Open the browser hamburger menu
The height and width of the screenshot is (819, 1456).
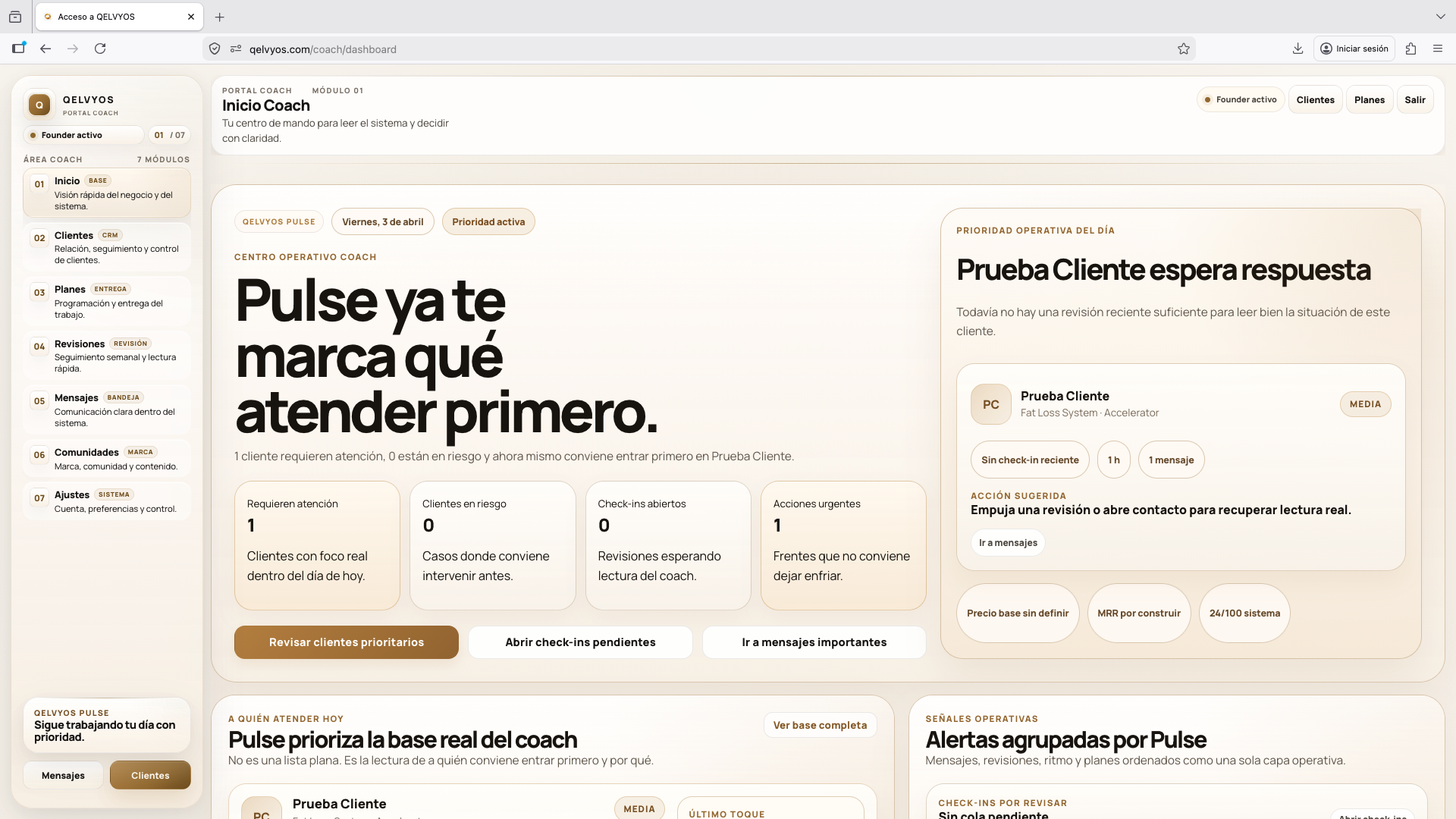point(1437,49)
